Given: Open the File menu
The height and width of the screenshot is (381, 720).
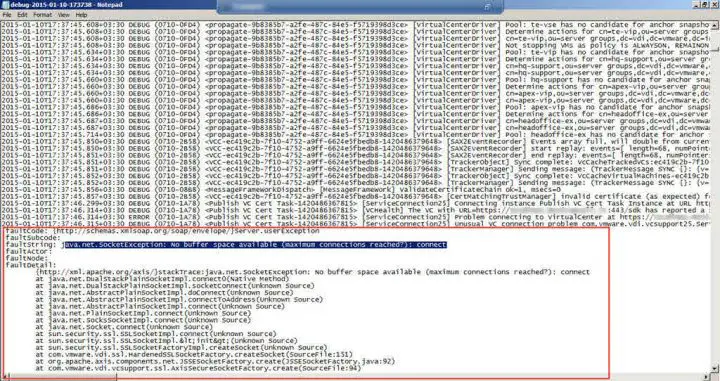Looking at the screenshot, I should tap(7, 15).
